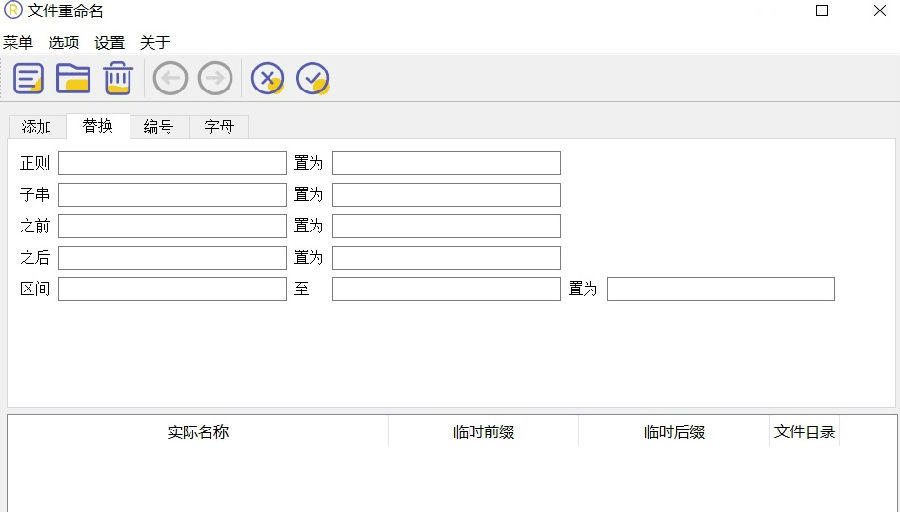Open the 关于 menu
Viewport: 900px width, 532px height.
pyautogui.click(x=155, y=43)
